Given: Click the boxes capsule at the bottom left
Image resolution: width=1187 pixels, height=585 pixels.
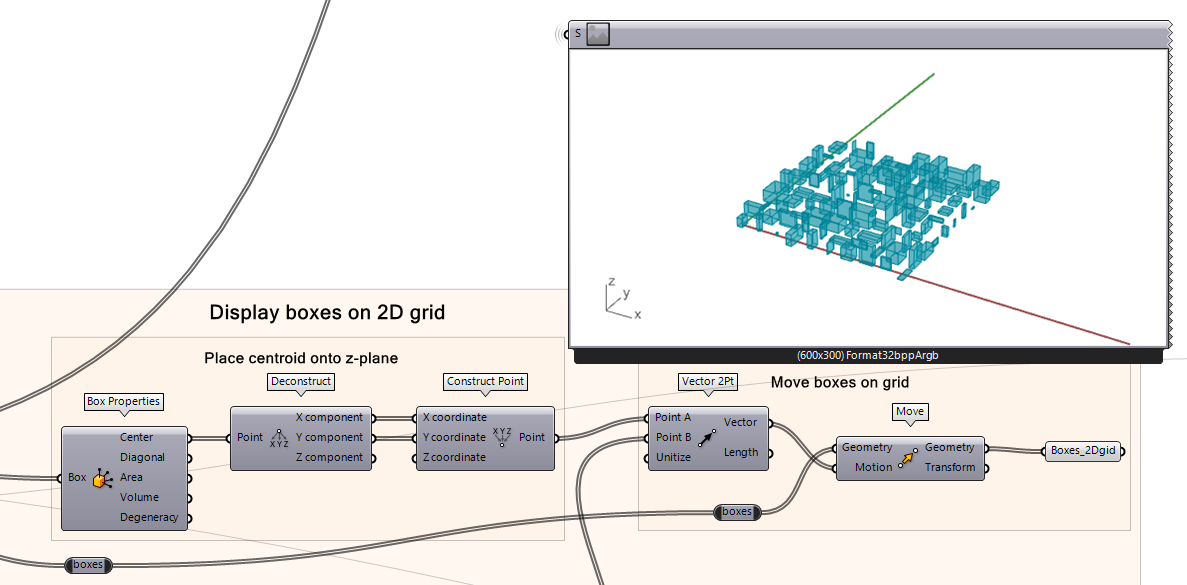Looking at the screenshot, I should pos(87,564).
